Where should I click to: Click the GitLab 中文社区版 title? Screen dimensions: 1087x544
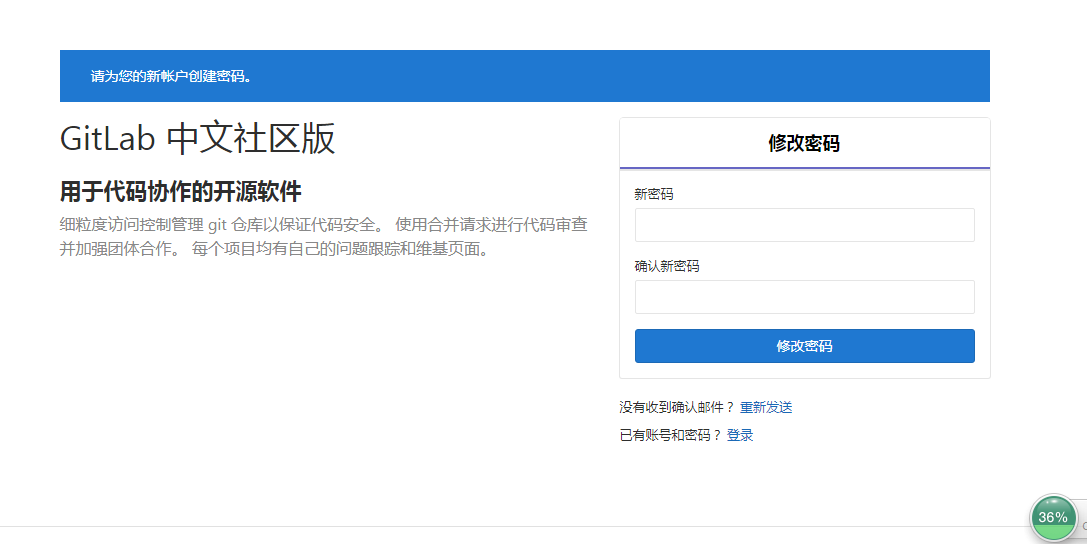tap(198, 138)
